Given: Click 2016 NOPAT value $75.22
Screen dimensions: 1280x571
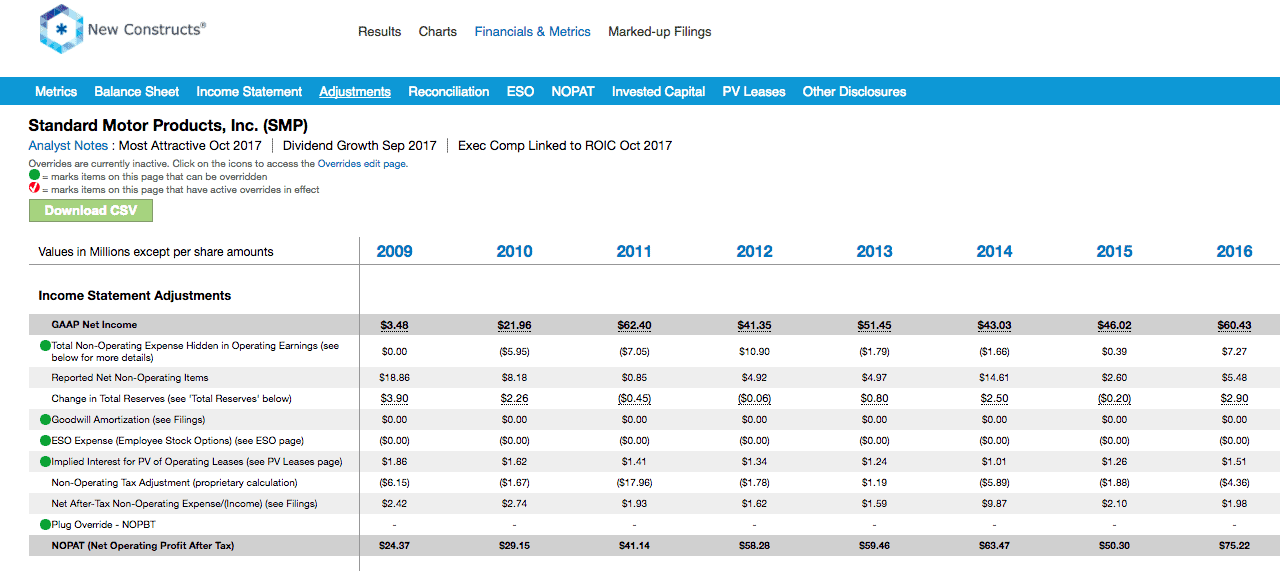Looking at the screenshot, I should pos(1234,546).
